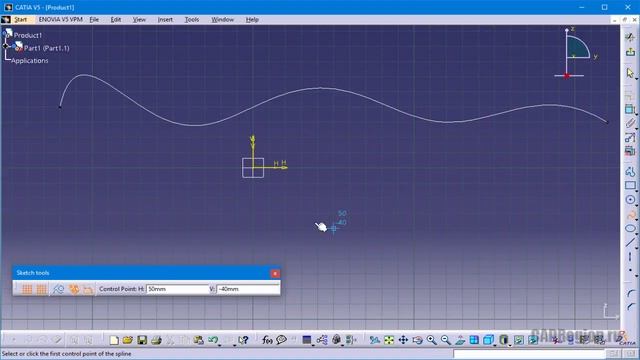
Task: Click the compass in the top-right corner
Action: pyautogui.click(x=577, y=53)
